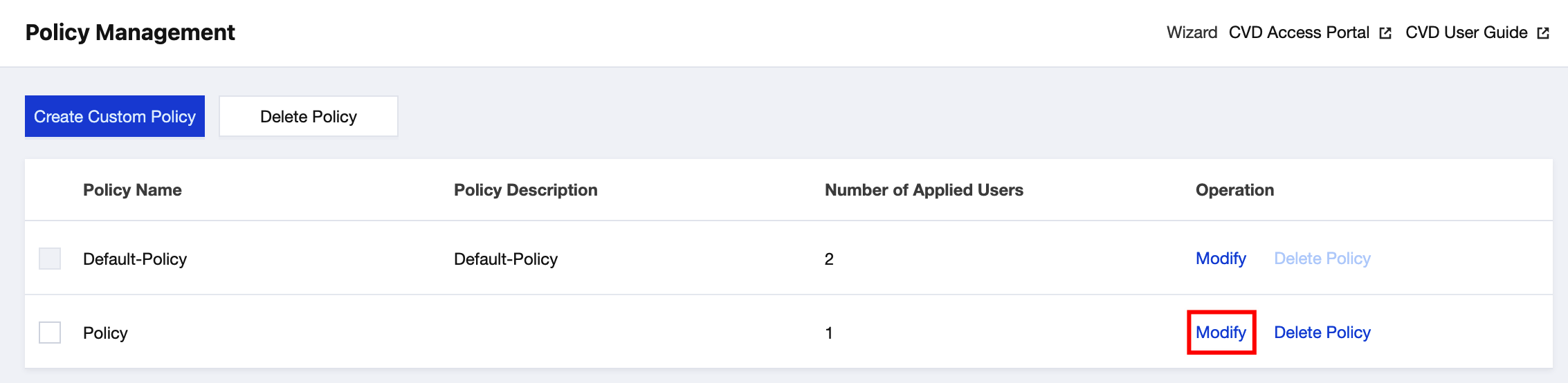
Task: Select the checkbox next to the Policy row
Action: point(50,333)
